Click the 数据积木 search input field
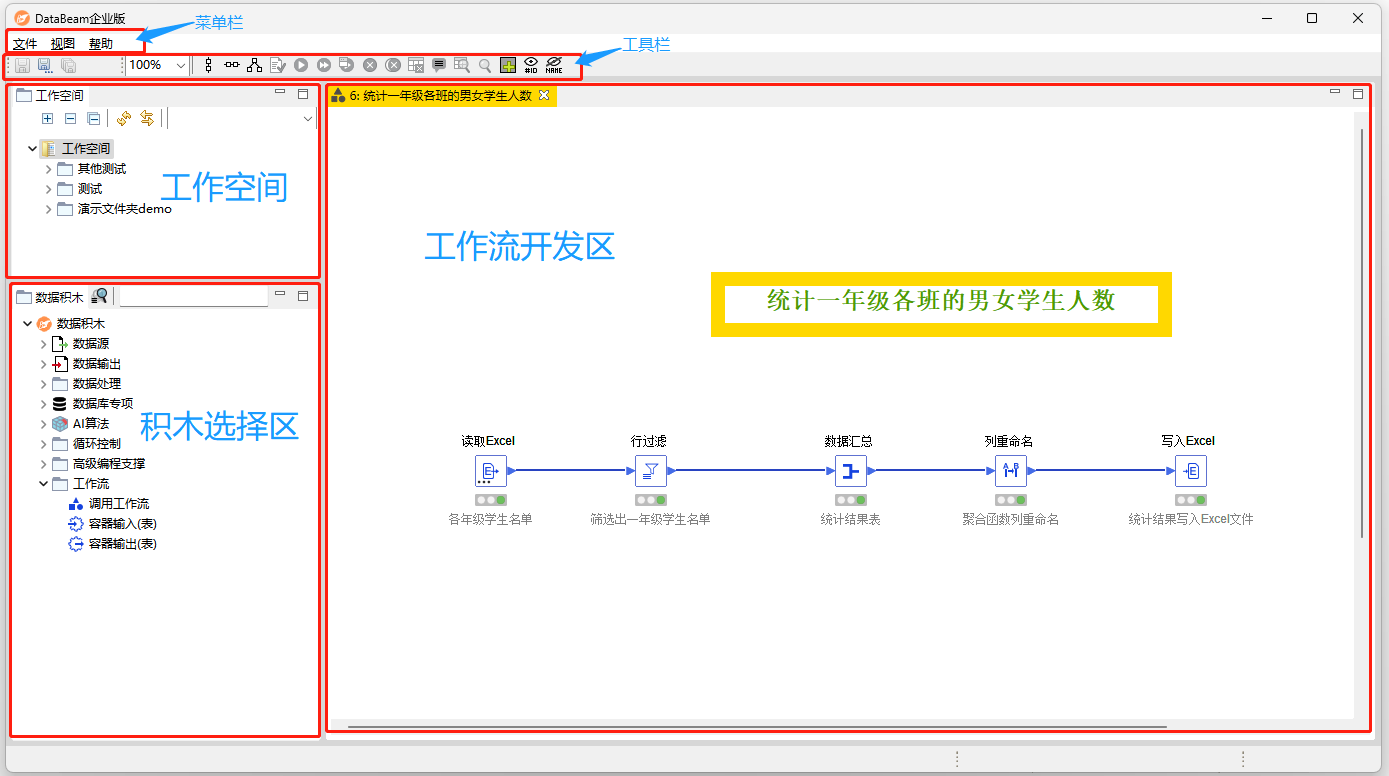The height and width of the screenshot is (776, 1389). click(x=193, y=297)
